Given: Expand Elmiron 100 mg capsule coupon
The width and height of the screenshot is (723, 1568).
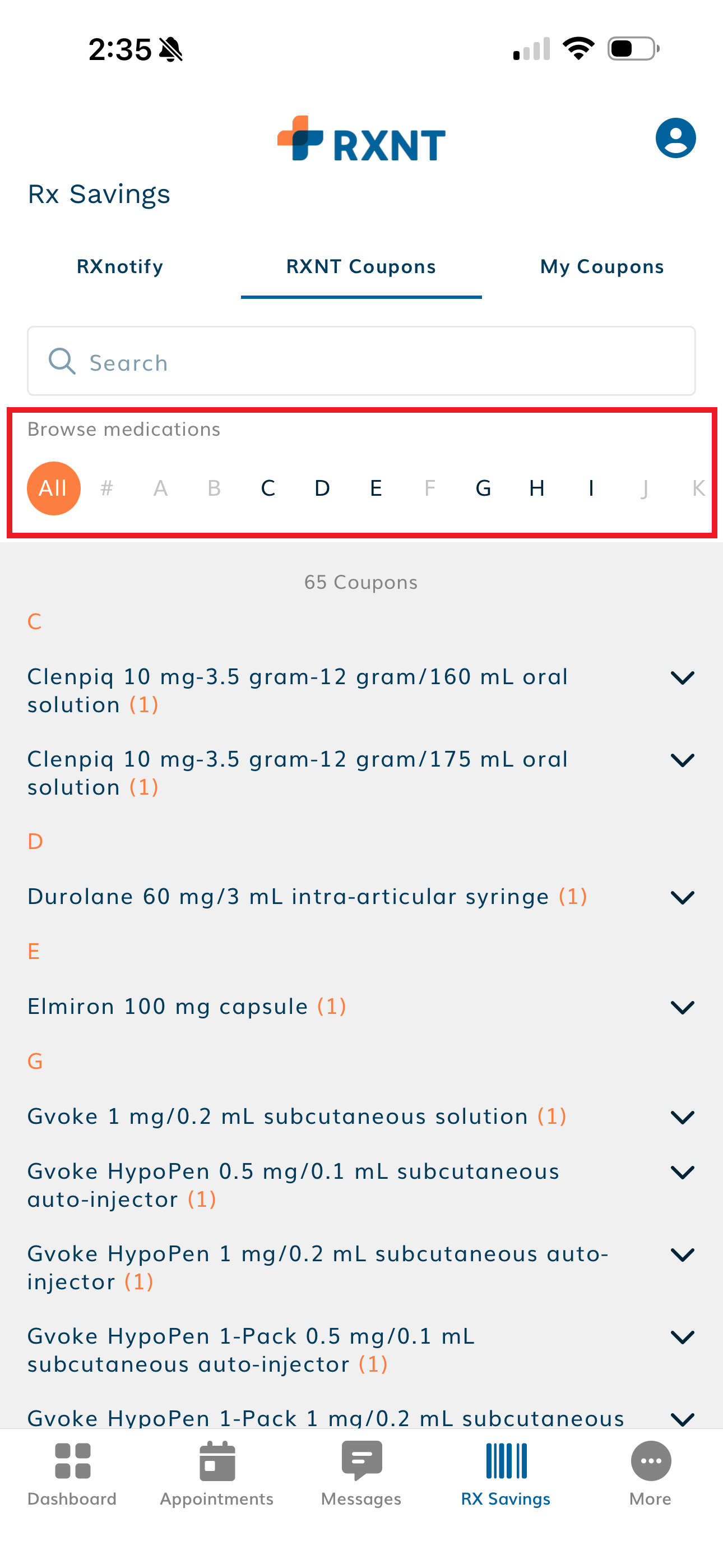Looking at the screenshot, I should (x=682, y=1007).
